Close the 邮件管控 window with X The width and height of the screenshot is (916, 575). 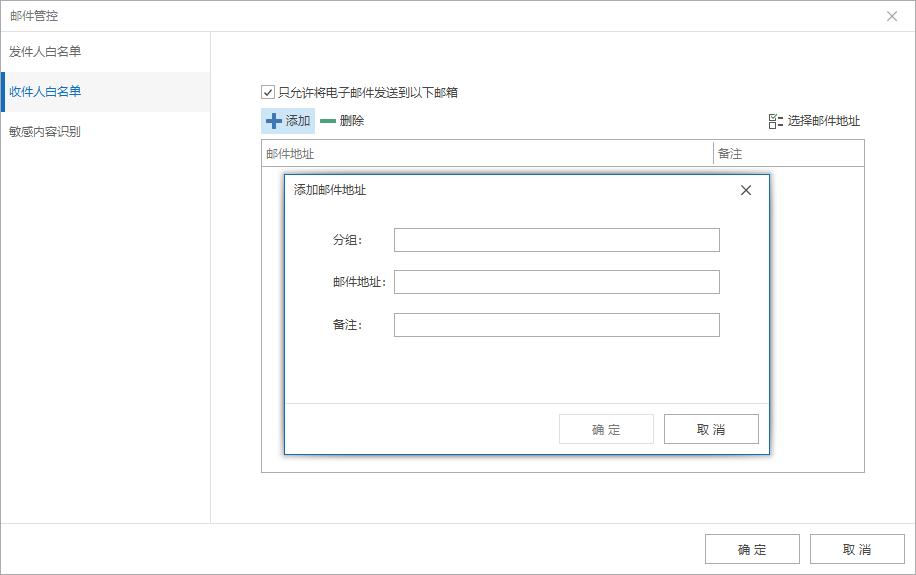892,16
